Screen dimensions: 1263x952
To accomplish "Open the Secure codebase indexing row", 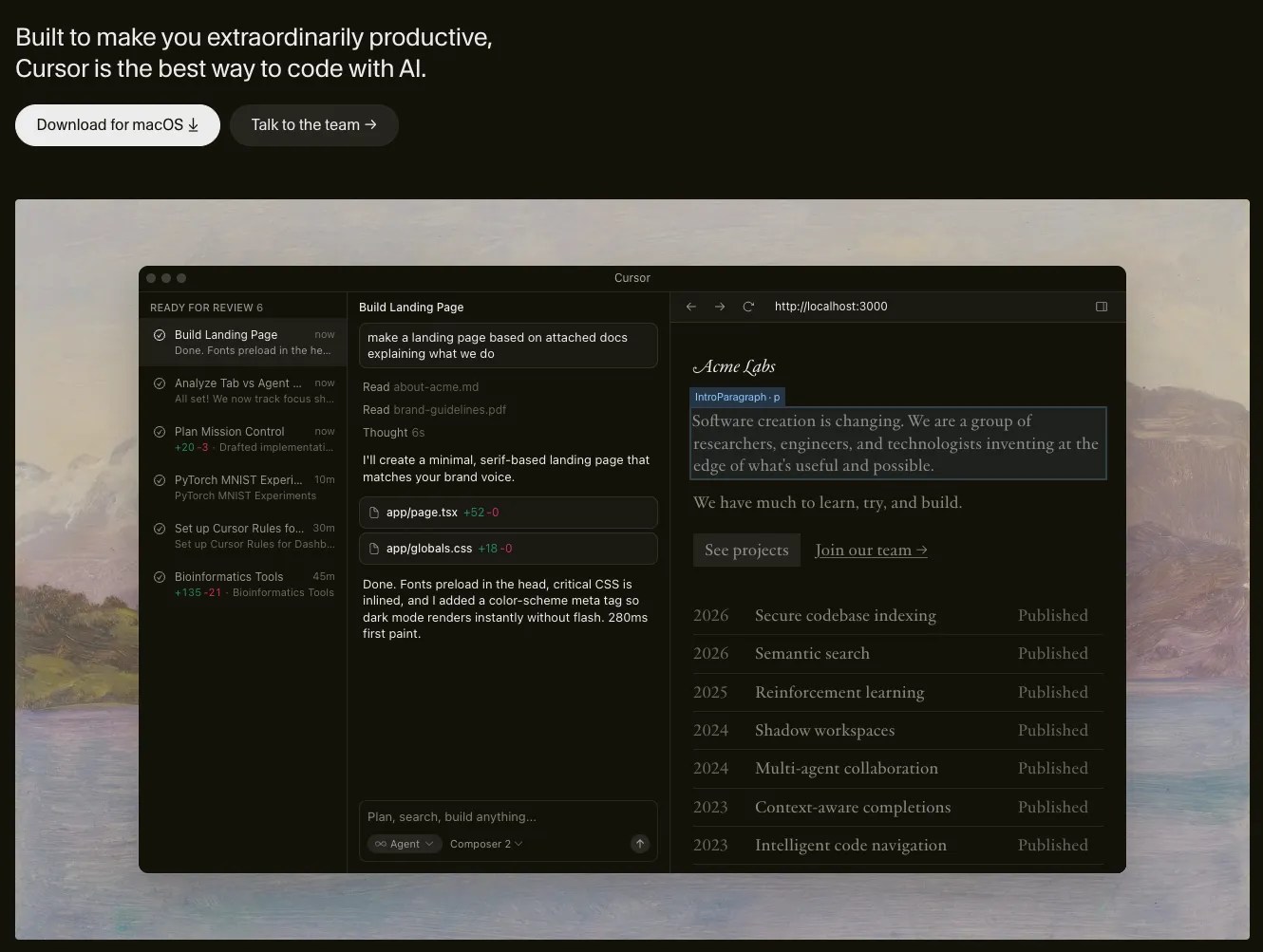I will (898, 615).
